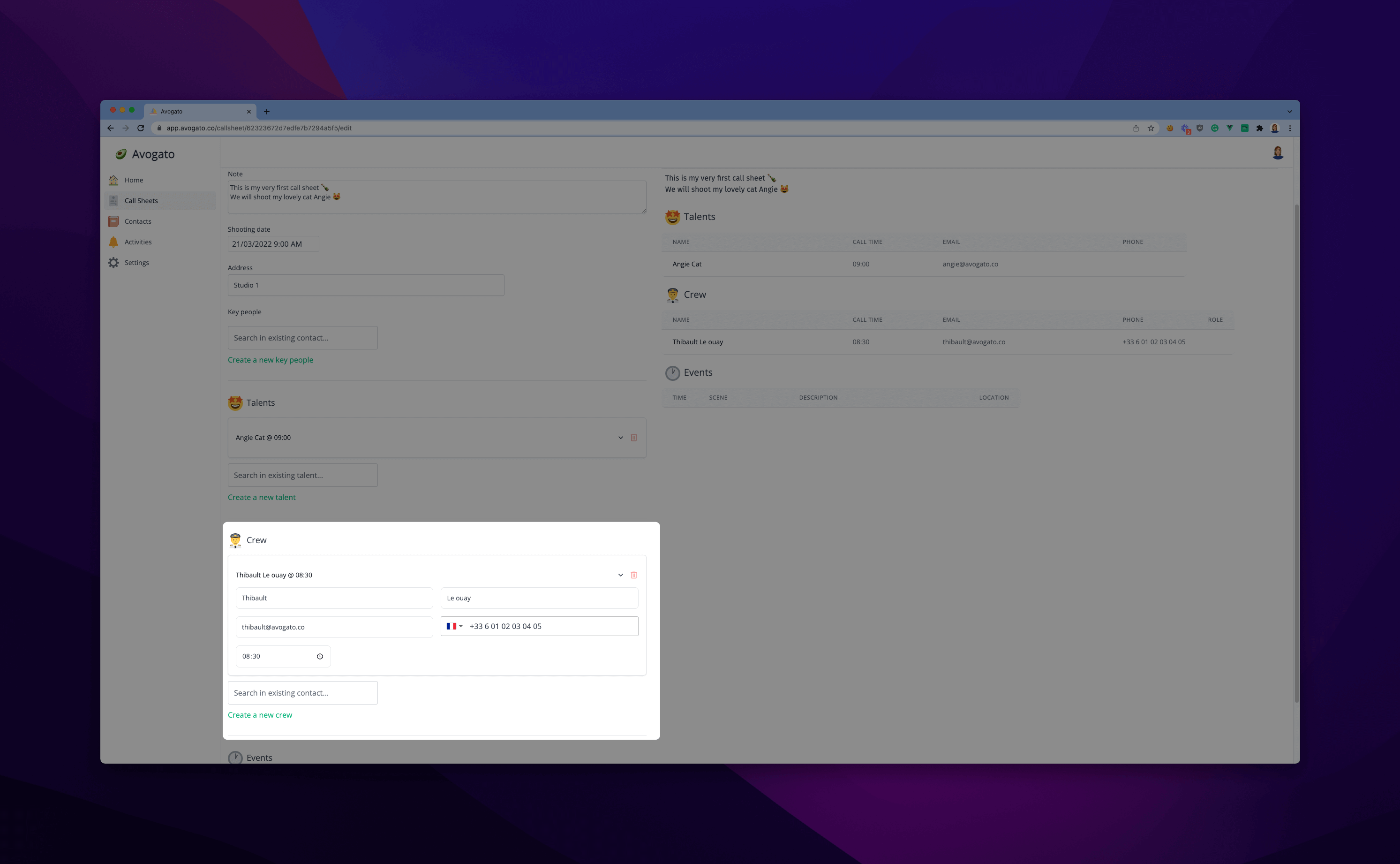The width and height of the screenshot is (1400, 864).
Task: Select the Avogato browser tab
Action: pyautogui.click(x=200, y=112)
